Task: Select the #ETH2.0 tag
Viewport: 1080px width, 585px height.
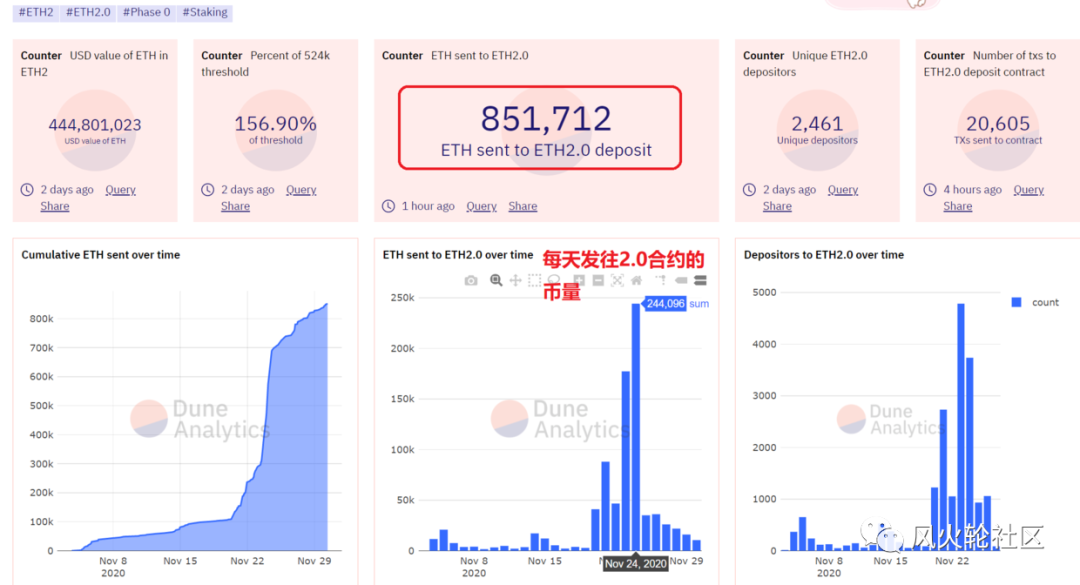Action: [90, 12]
